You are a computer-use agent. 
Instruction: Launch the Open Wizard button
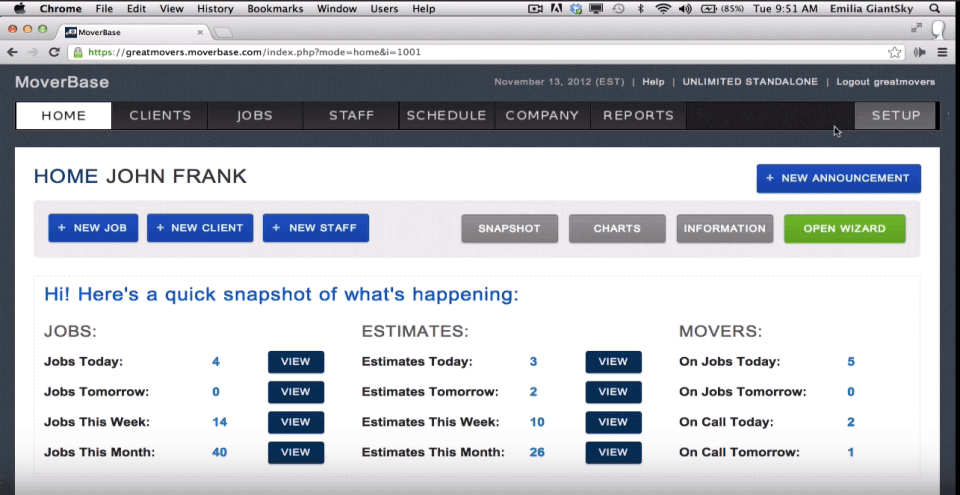(x=845, y=229)
